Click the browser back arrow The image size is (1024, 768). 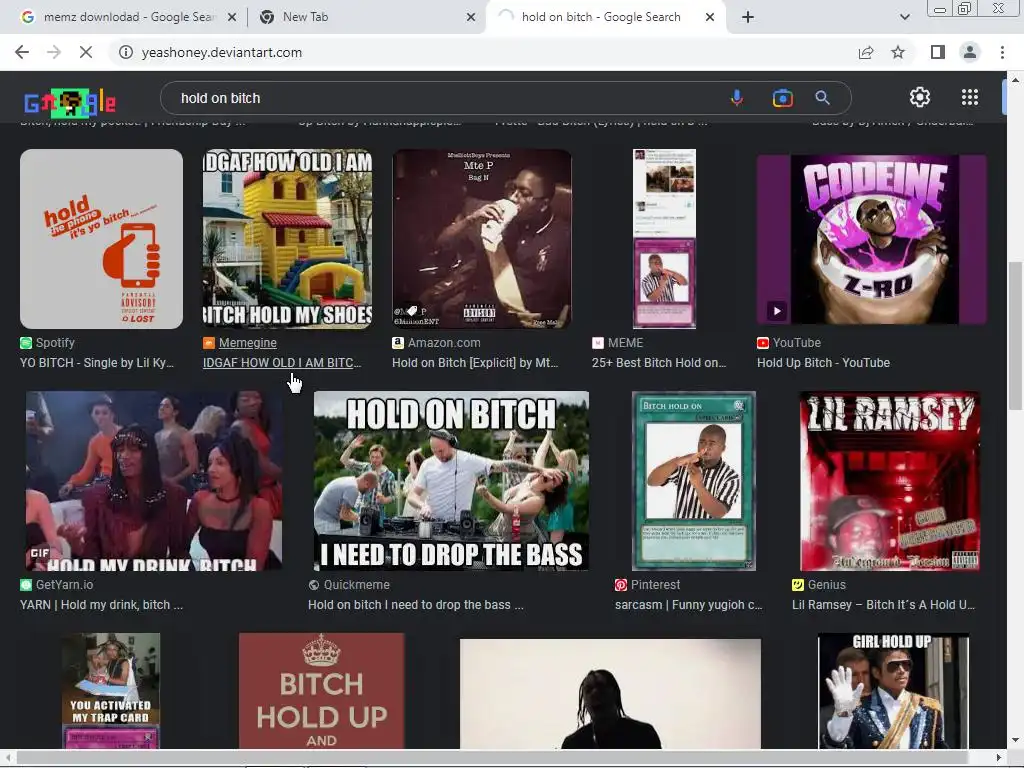22,52
